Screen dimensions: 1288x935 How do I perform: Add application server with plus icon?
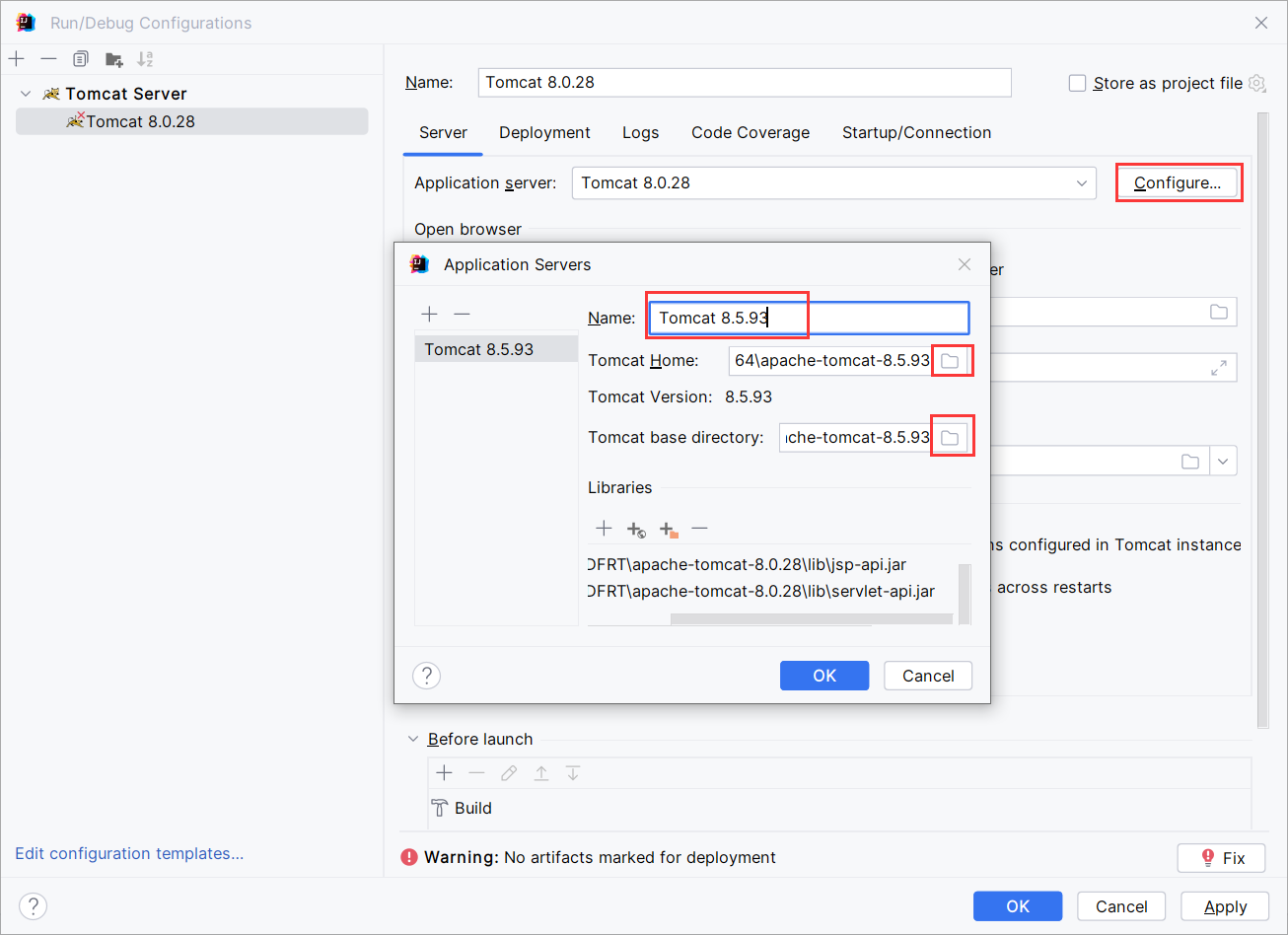pos(429,314)
